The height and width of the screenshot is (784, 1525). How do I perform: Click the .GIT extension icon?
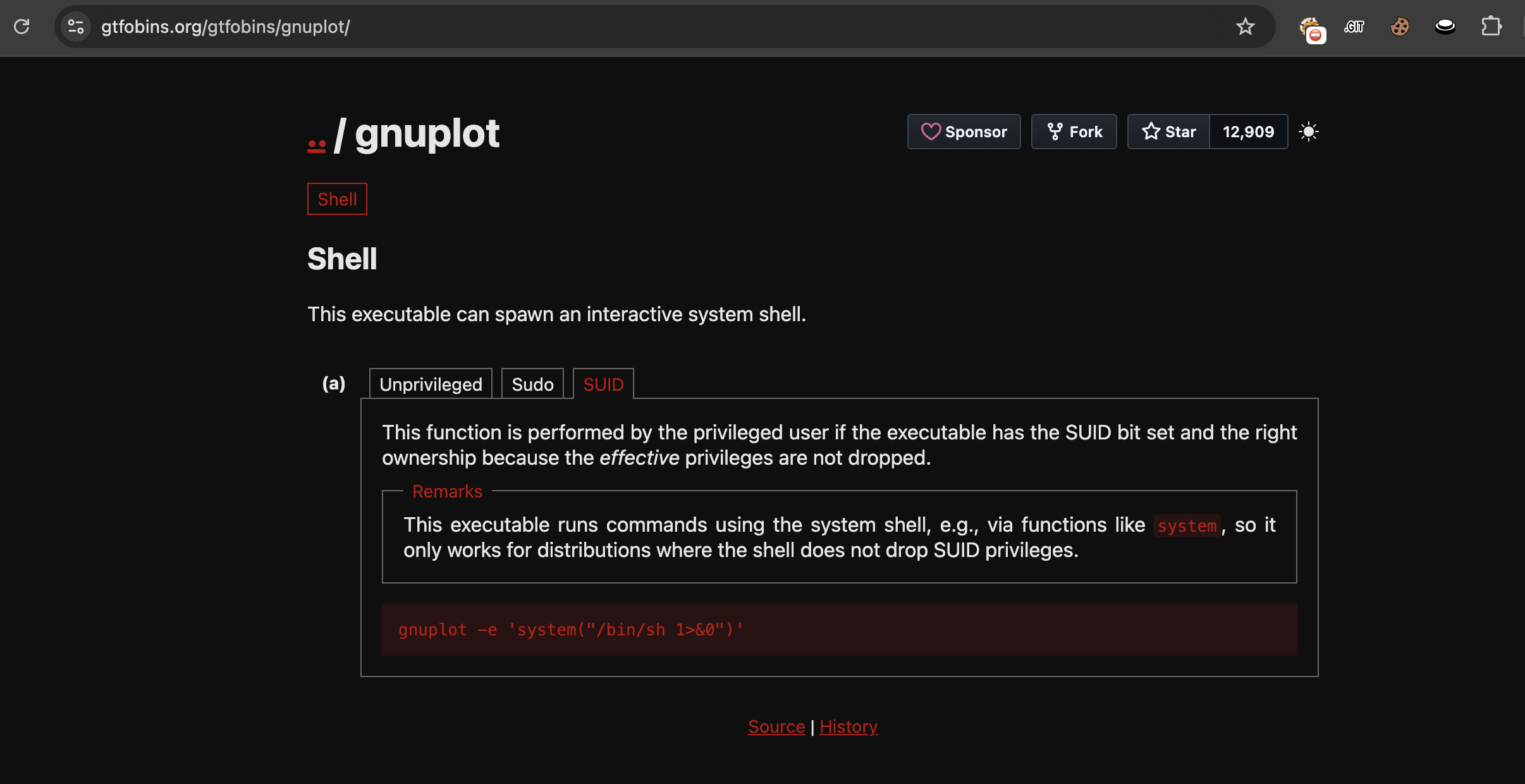[1354, 27]
